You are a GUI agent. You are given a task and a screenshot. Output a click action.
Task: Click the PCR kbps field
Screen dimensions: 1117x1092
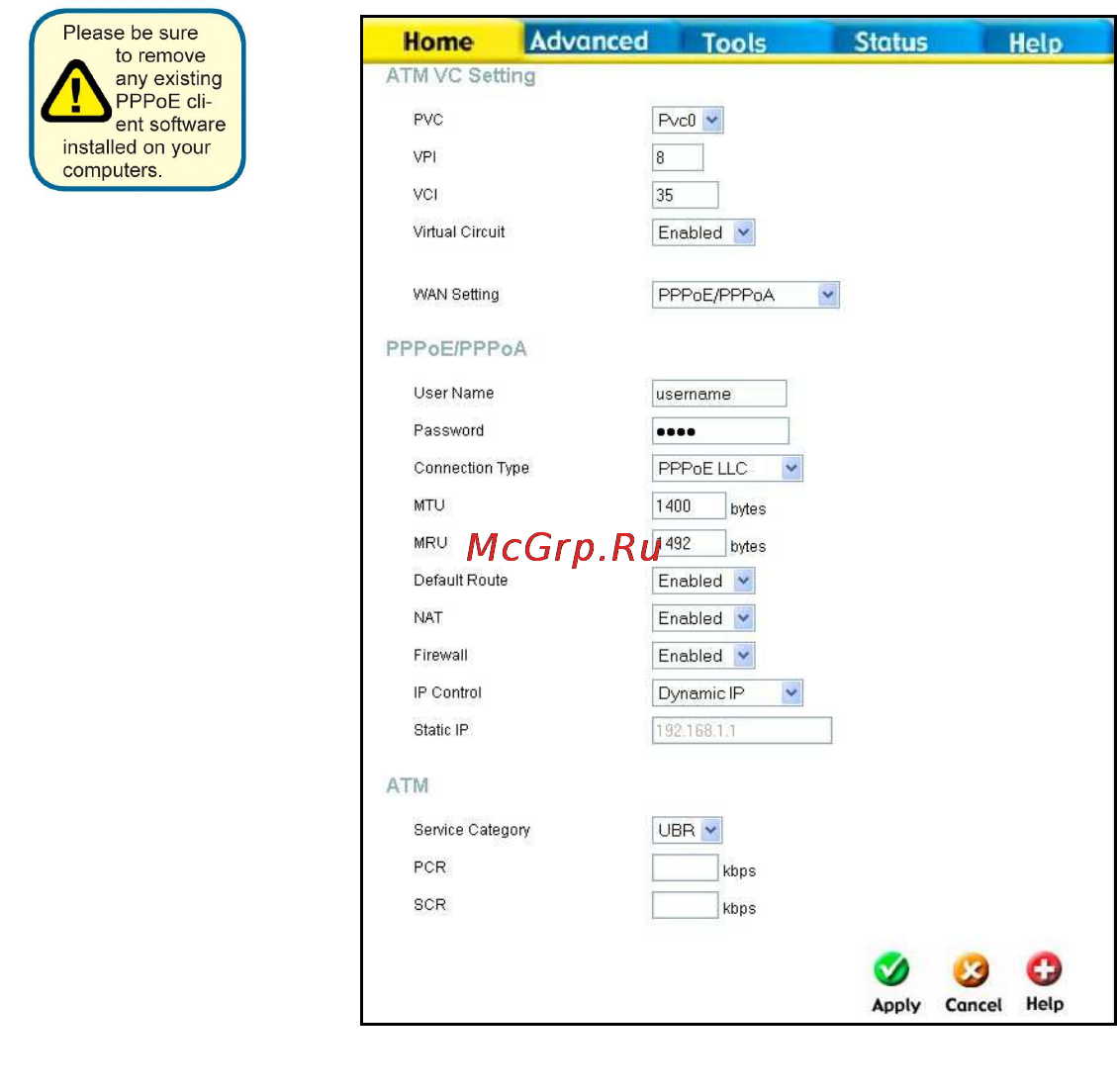pos(685,867)
